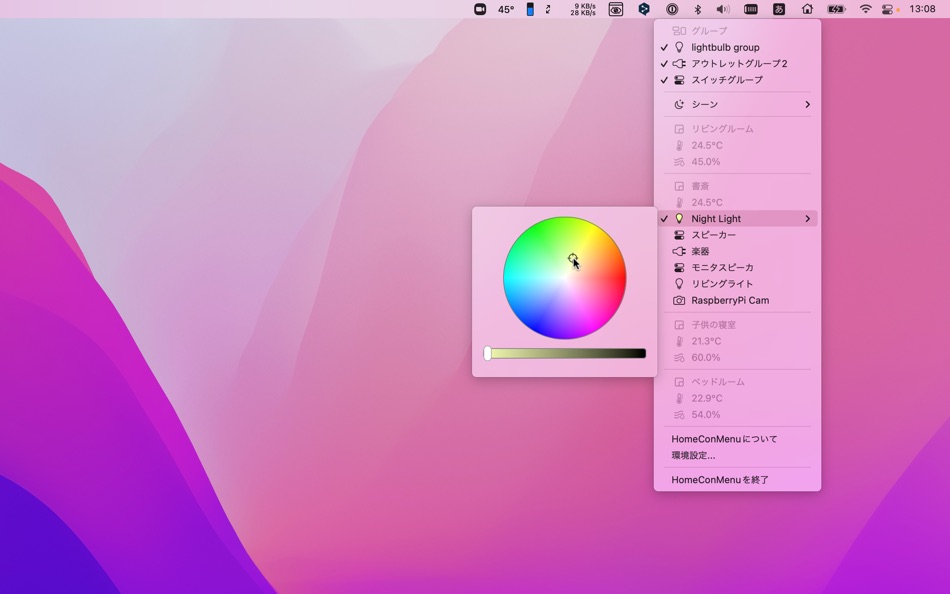Image resolution: width=950 pixels, height=594 pixels.
Task: Click the 子供の寝室 room header
Action: [737, 325]
